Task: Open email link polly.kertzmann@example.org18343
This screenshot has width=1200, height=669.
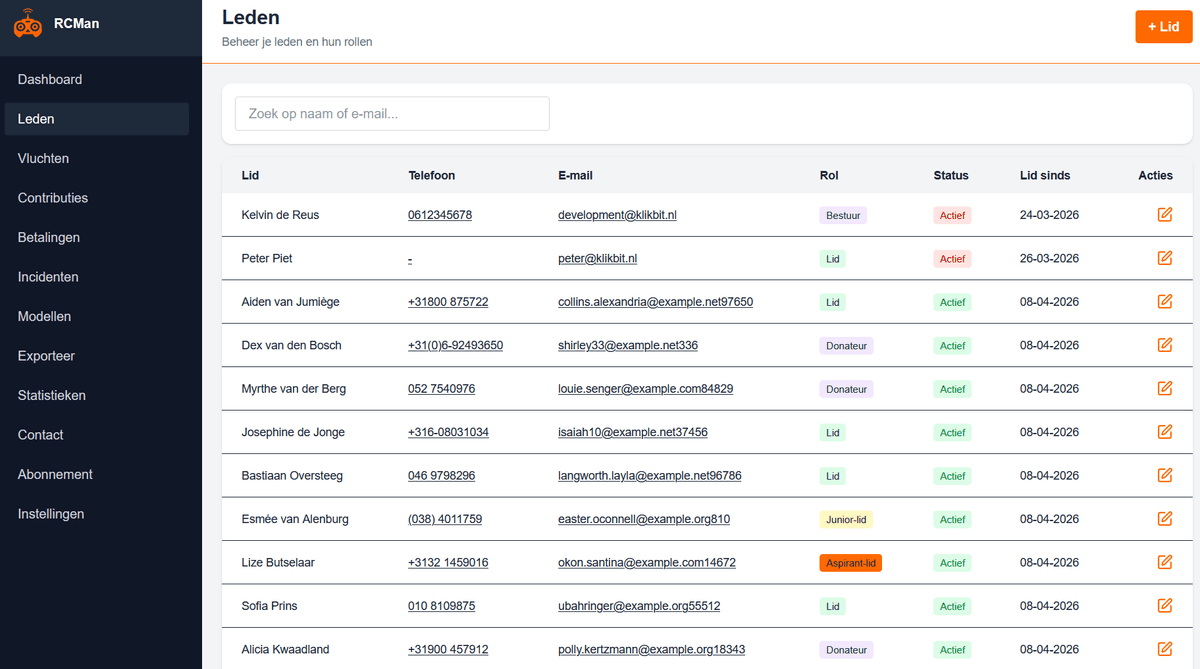Action: click(651, 648)
